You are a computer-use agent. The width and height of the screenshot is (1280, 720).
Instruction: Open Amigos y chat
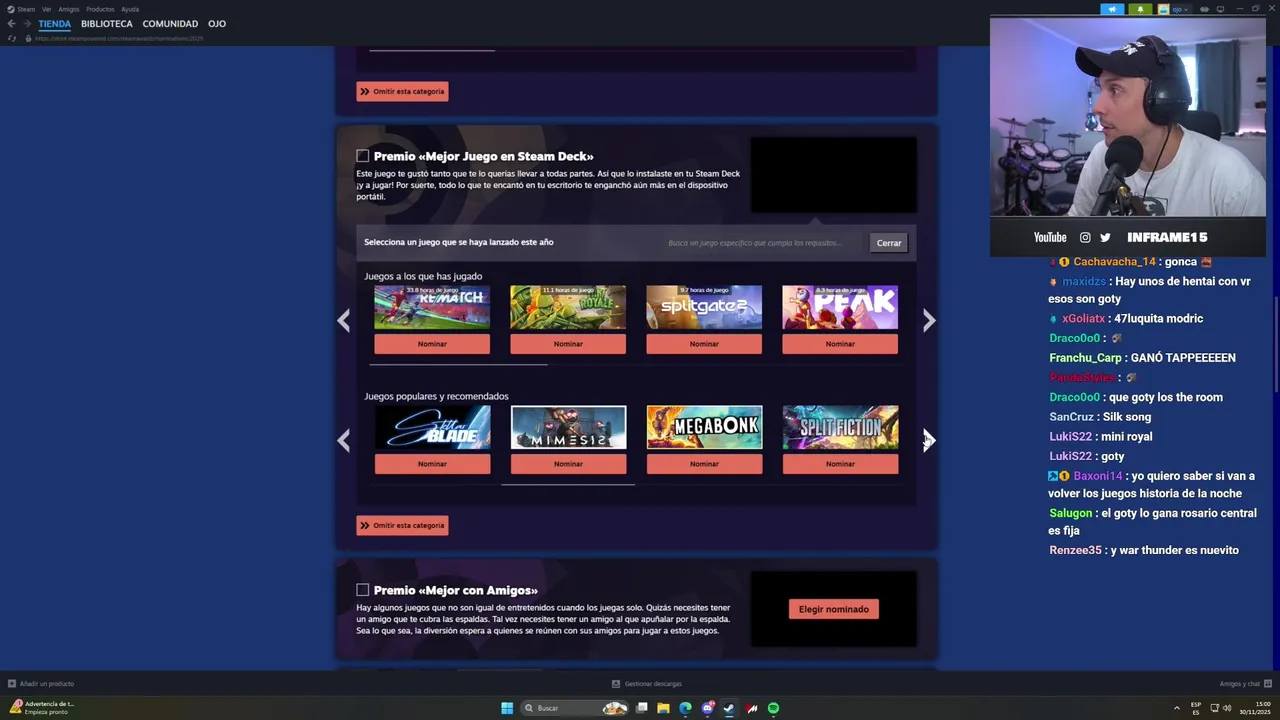pos(1244,684)
